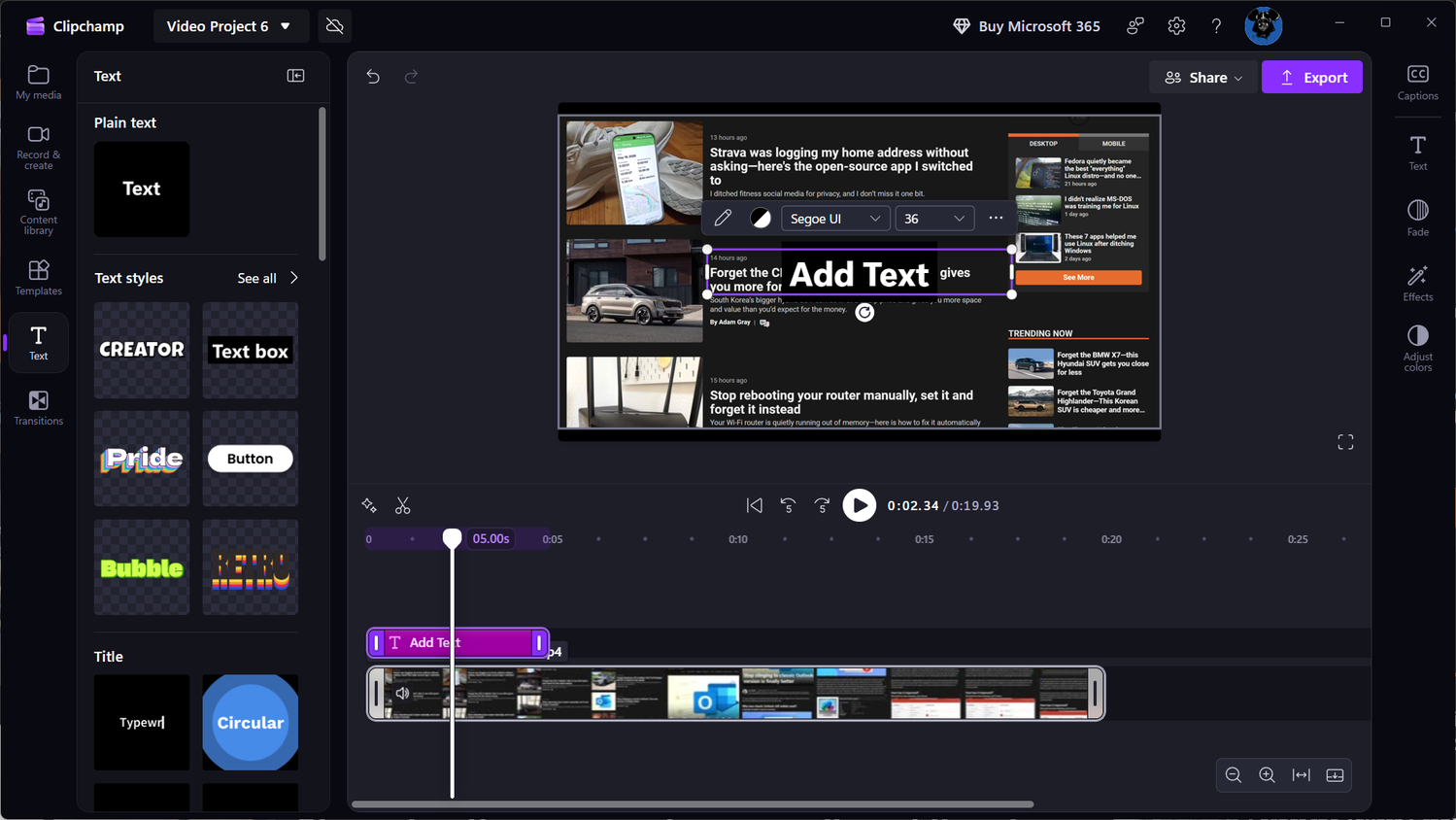Open the My media panel
Screen dimensions: 1456x820
pos(38,83)
